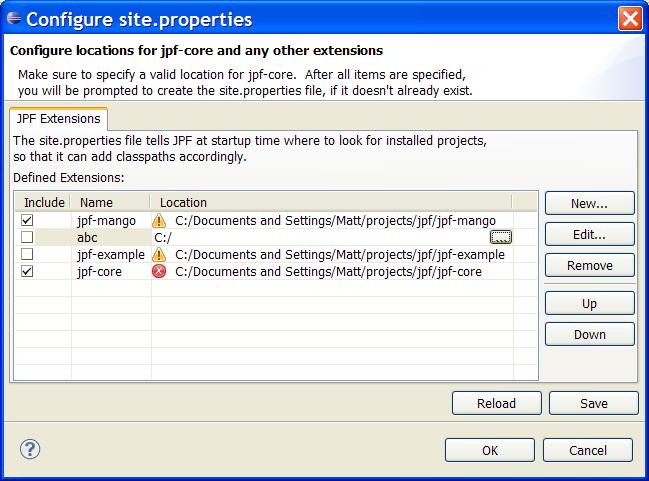Check the jpf-example Include checkbox
The image size is (649, 481).
coord(27,254)
